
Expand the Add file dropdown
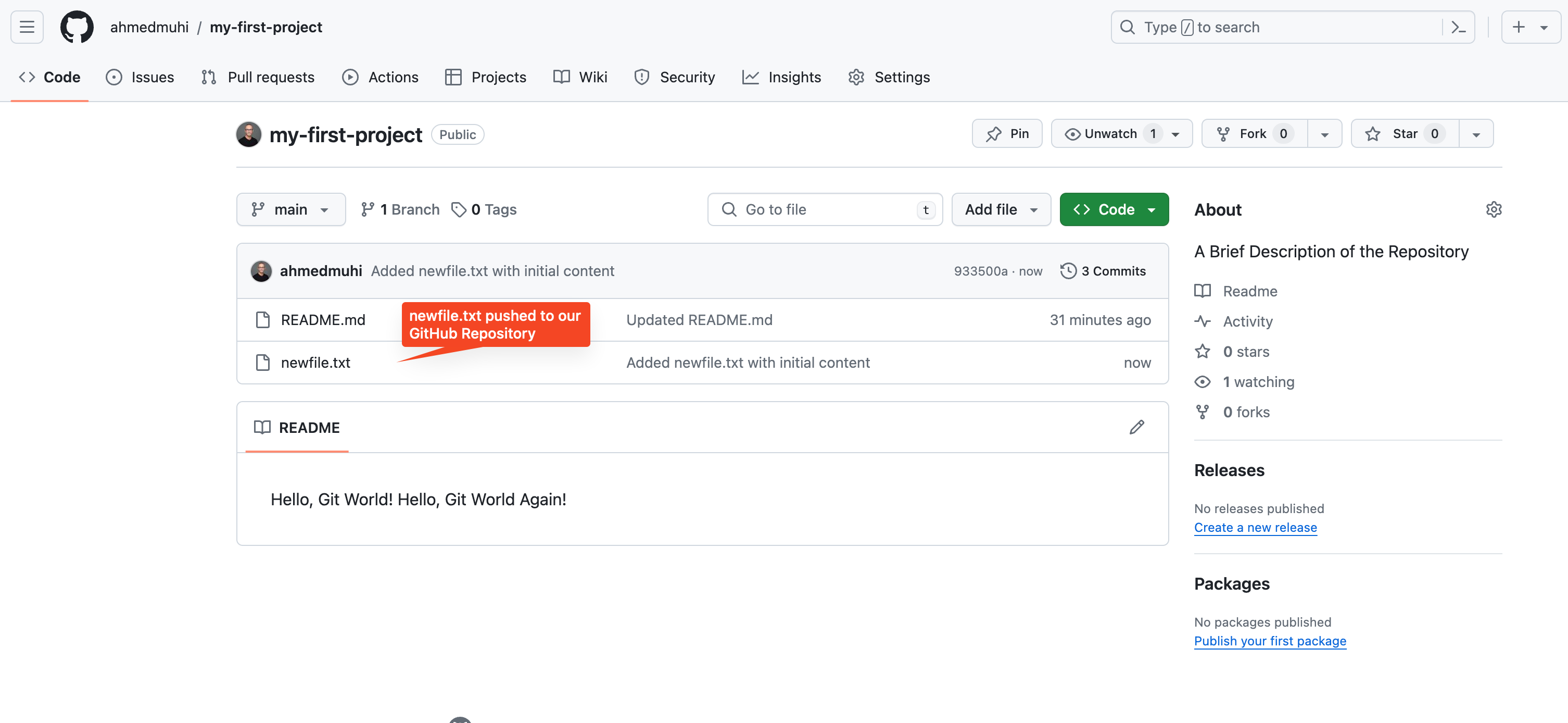tap(1001, 209)
